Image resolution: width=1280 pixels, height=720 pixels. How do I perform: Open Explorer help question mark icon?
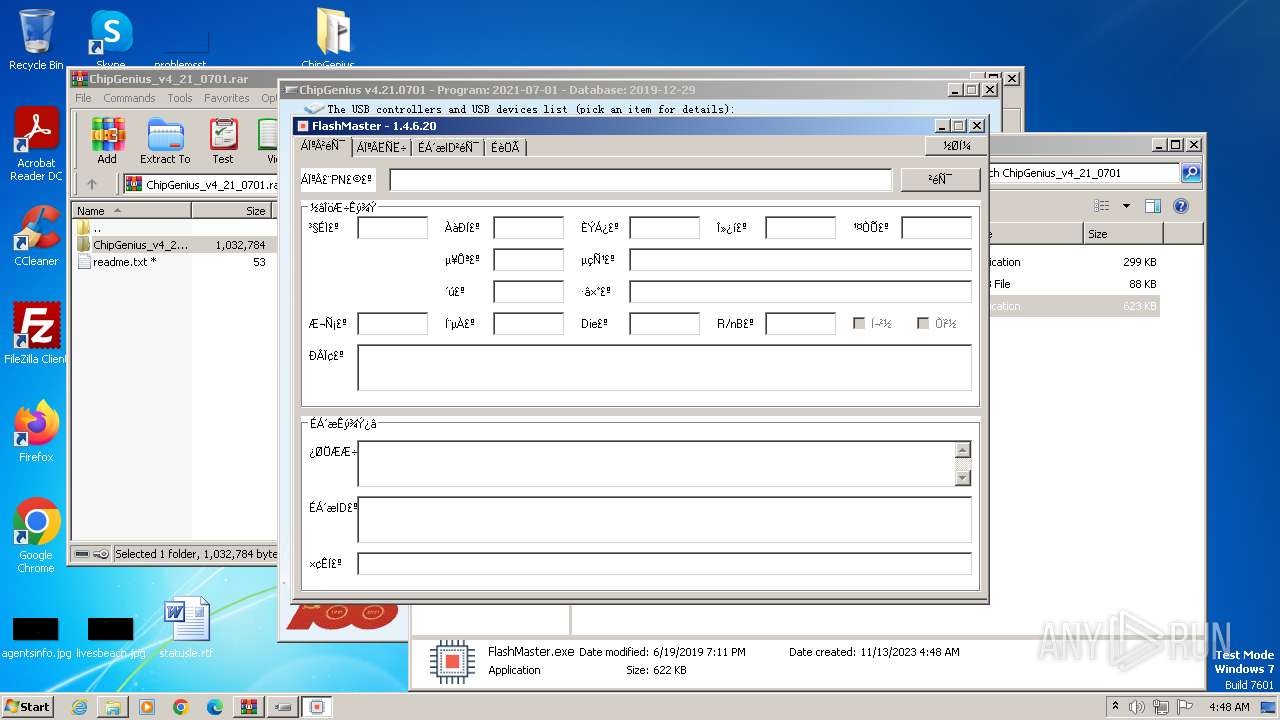click(x=1181, y=206)
